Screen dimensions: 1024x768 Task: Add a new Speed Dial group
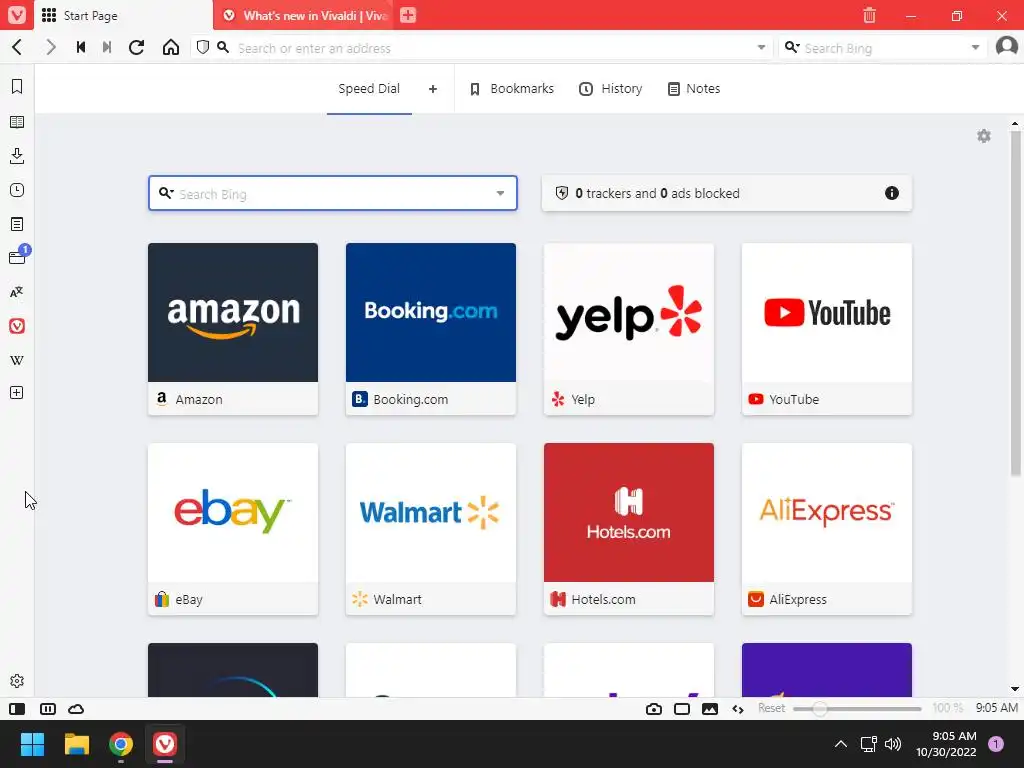pos(432,89)
